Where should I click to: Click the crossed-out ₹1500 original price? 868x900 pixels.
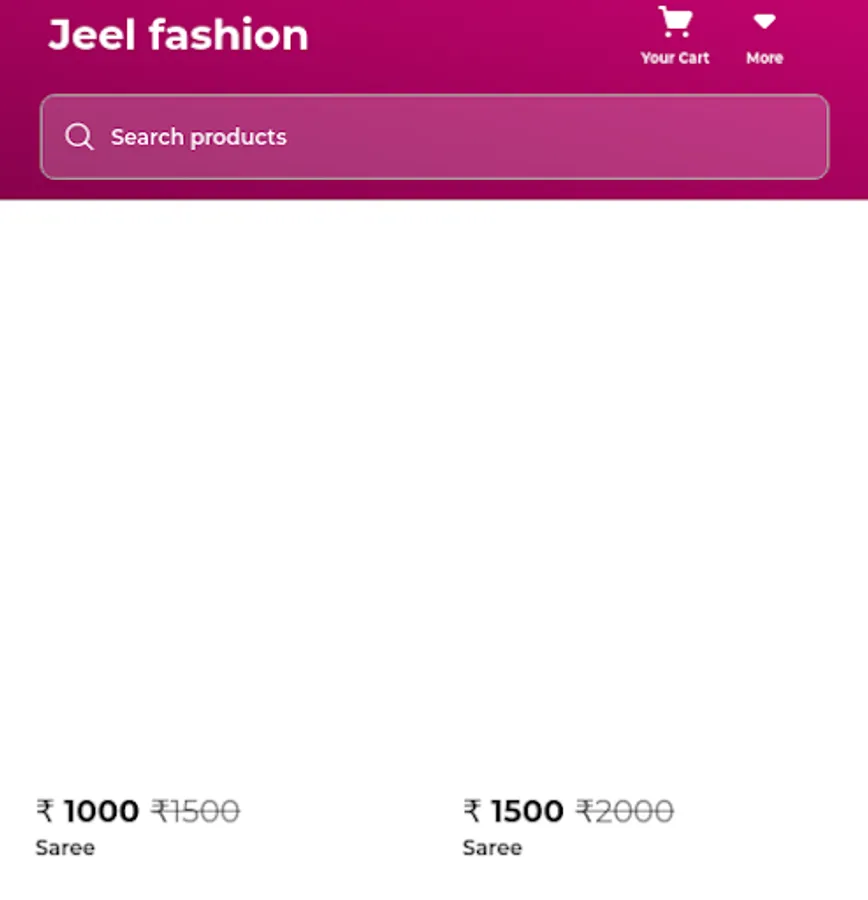(x=195, y=812)
